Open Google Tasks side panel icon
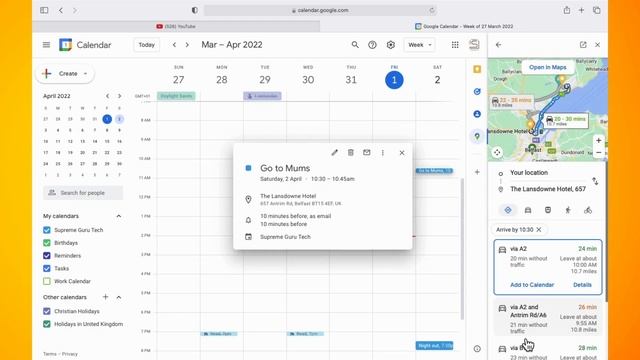Image resolution: width=640 pixels, height=360 pixels. pos(477,91)
